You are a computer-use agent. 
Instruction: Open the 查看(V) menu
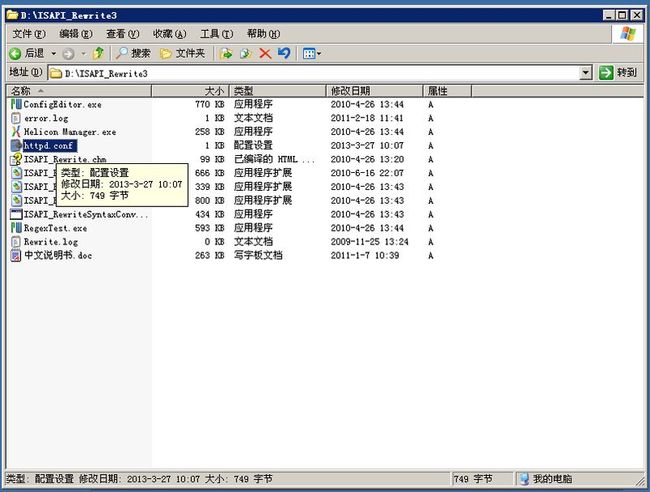pyautogui.click(x=122, y=34)
